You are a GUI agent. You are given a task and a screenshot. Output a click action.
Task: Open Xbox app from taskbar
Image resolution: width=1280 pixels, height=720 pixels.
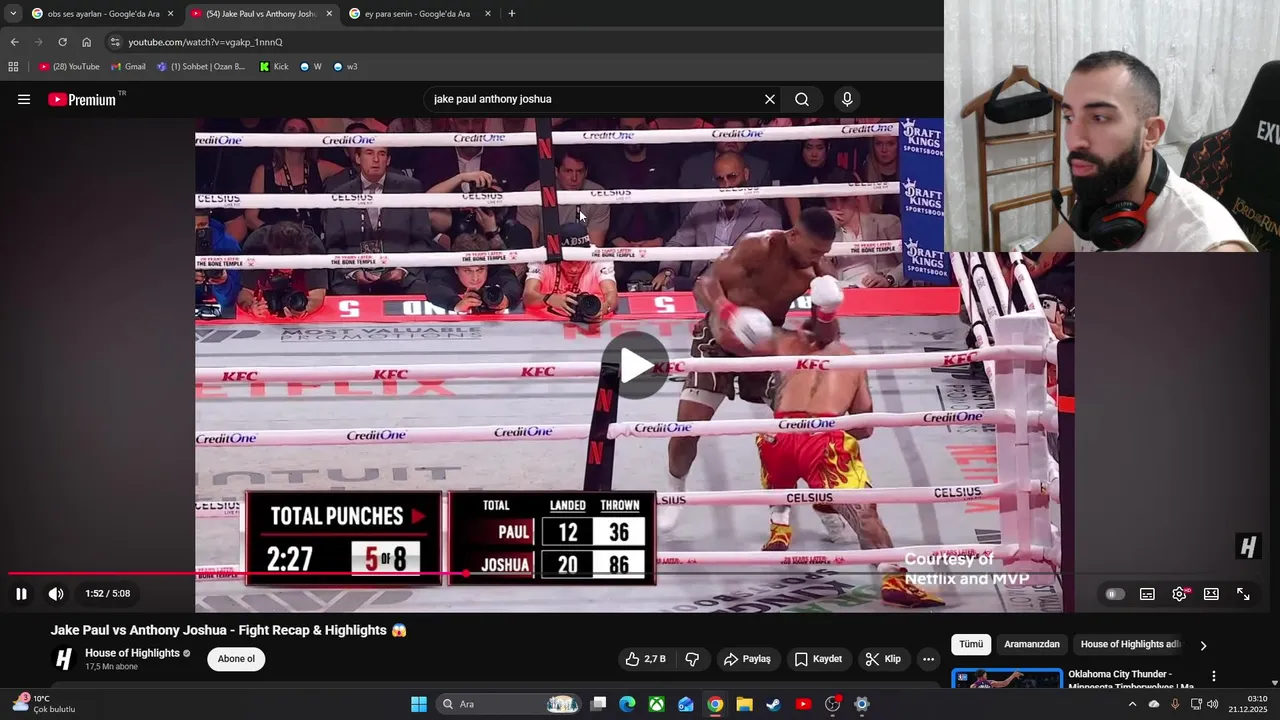656,704
